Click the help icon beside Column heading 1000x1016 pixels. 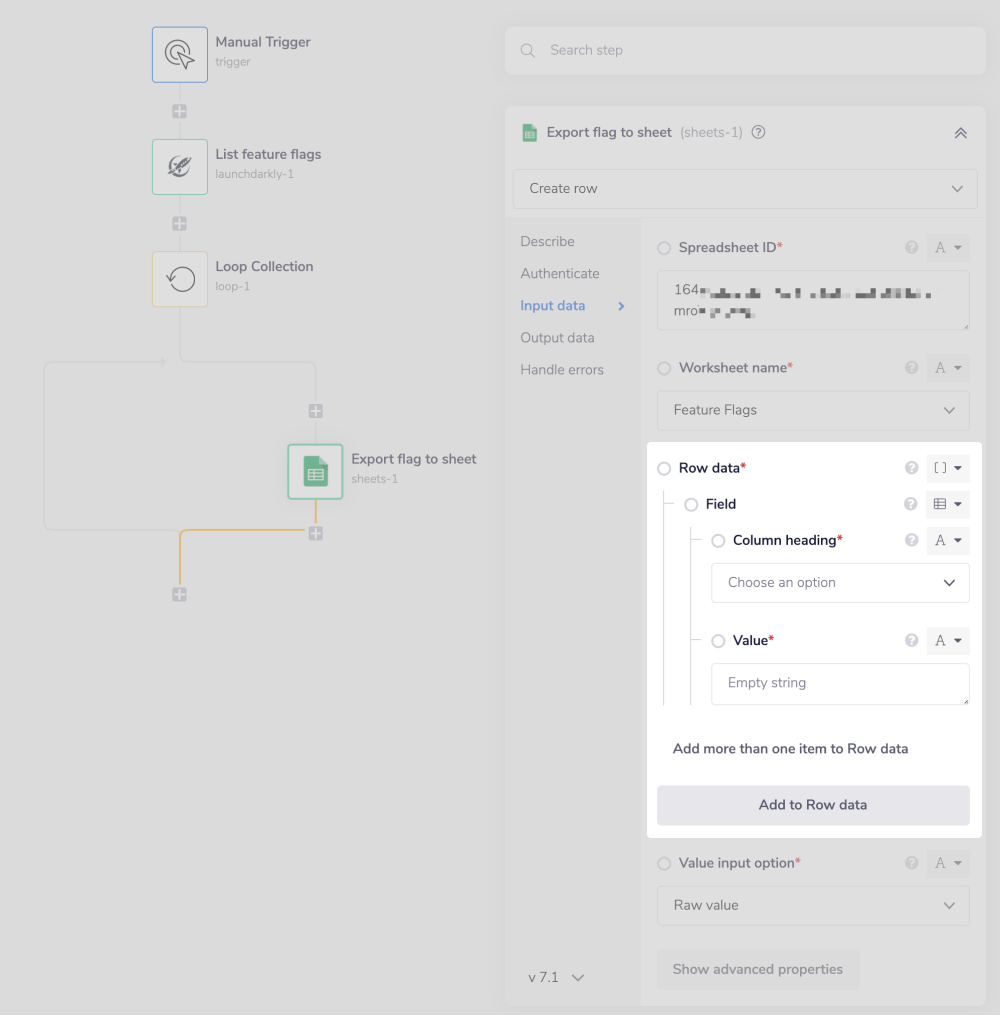tap(911, 540)
